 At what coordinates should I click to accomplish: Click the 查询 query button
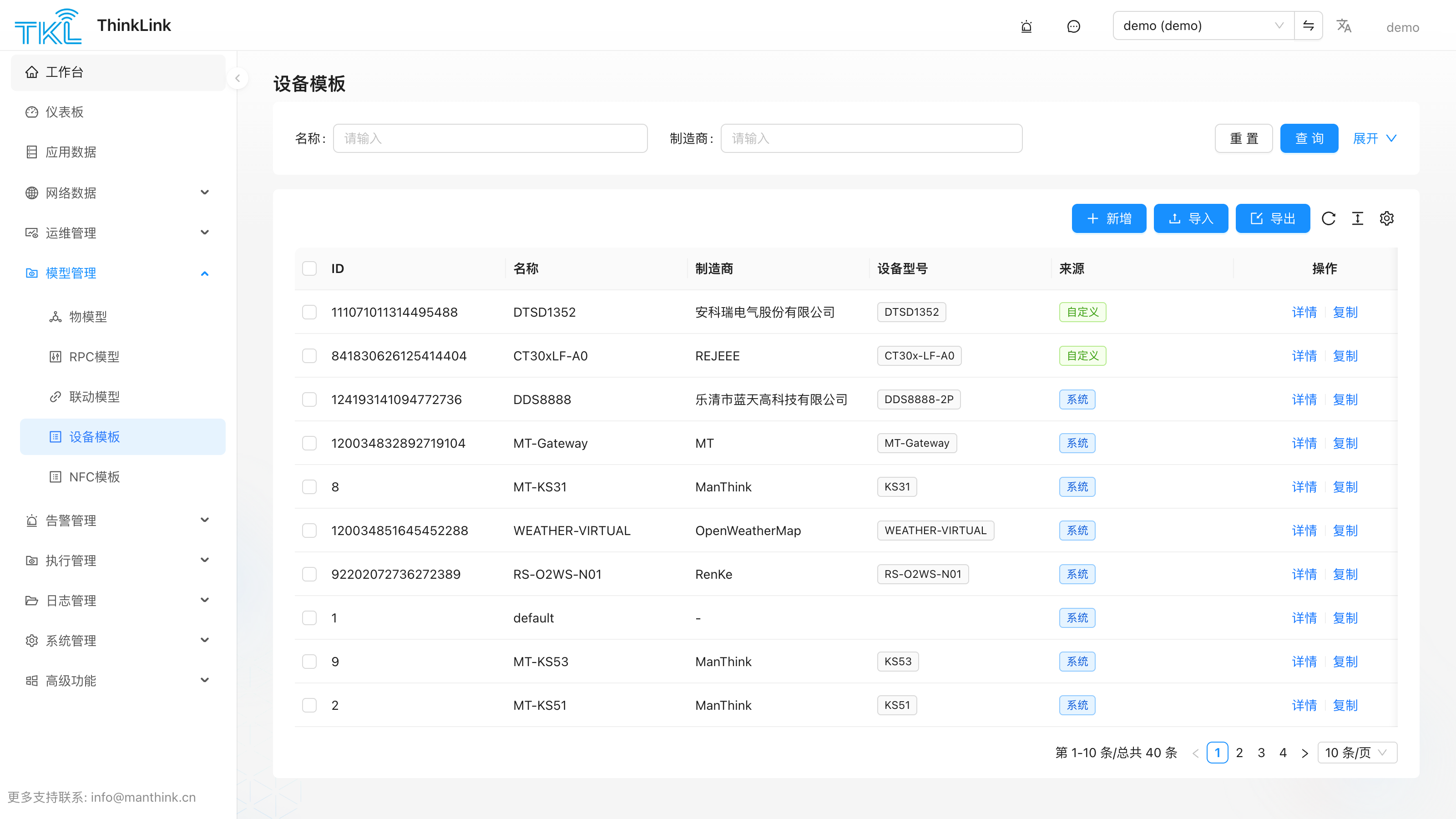[x=1309, y=138]
